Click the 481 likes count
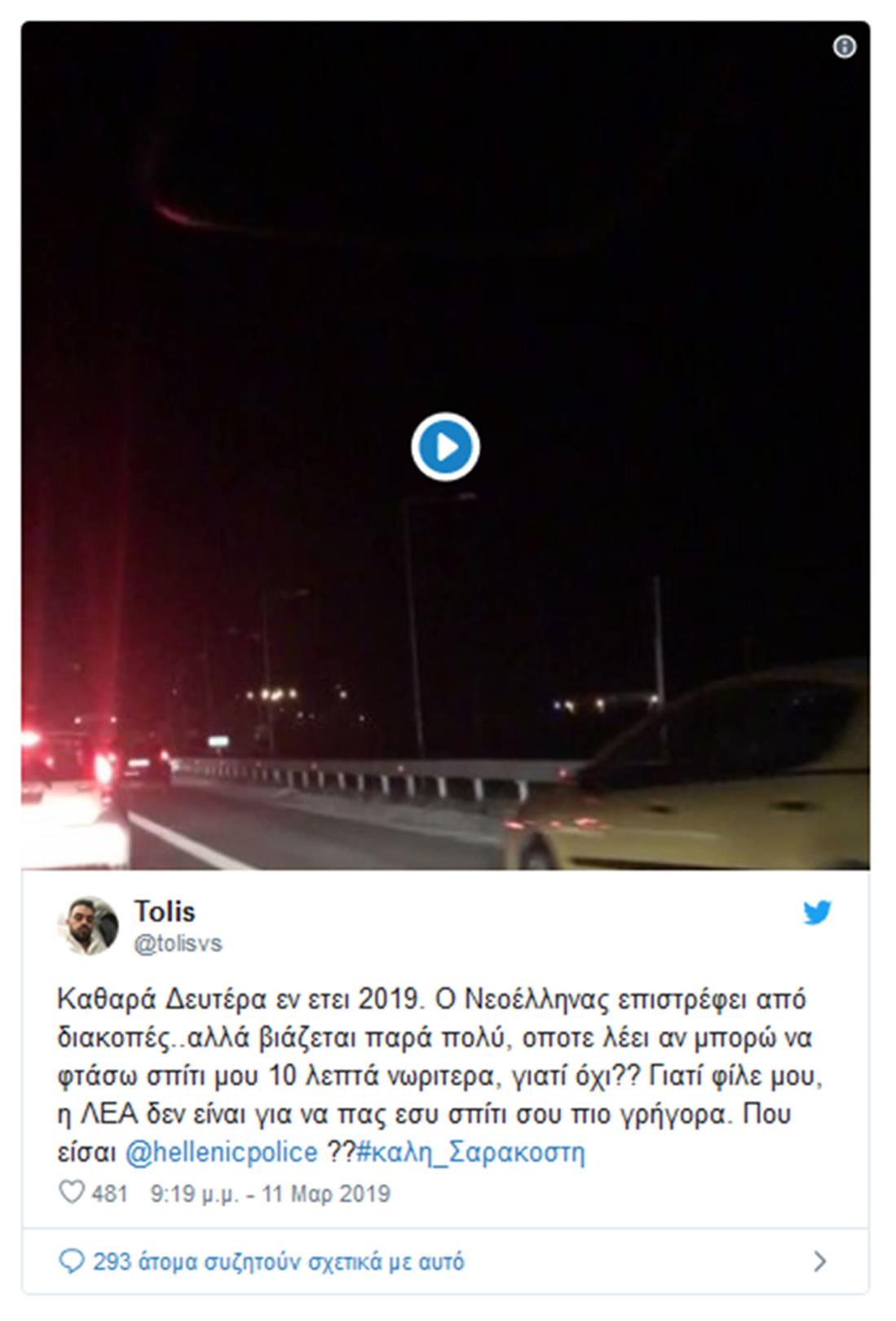 [109, 1194]
